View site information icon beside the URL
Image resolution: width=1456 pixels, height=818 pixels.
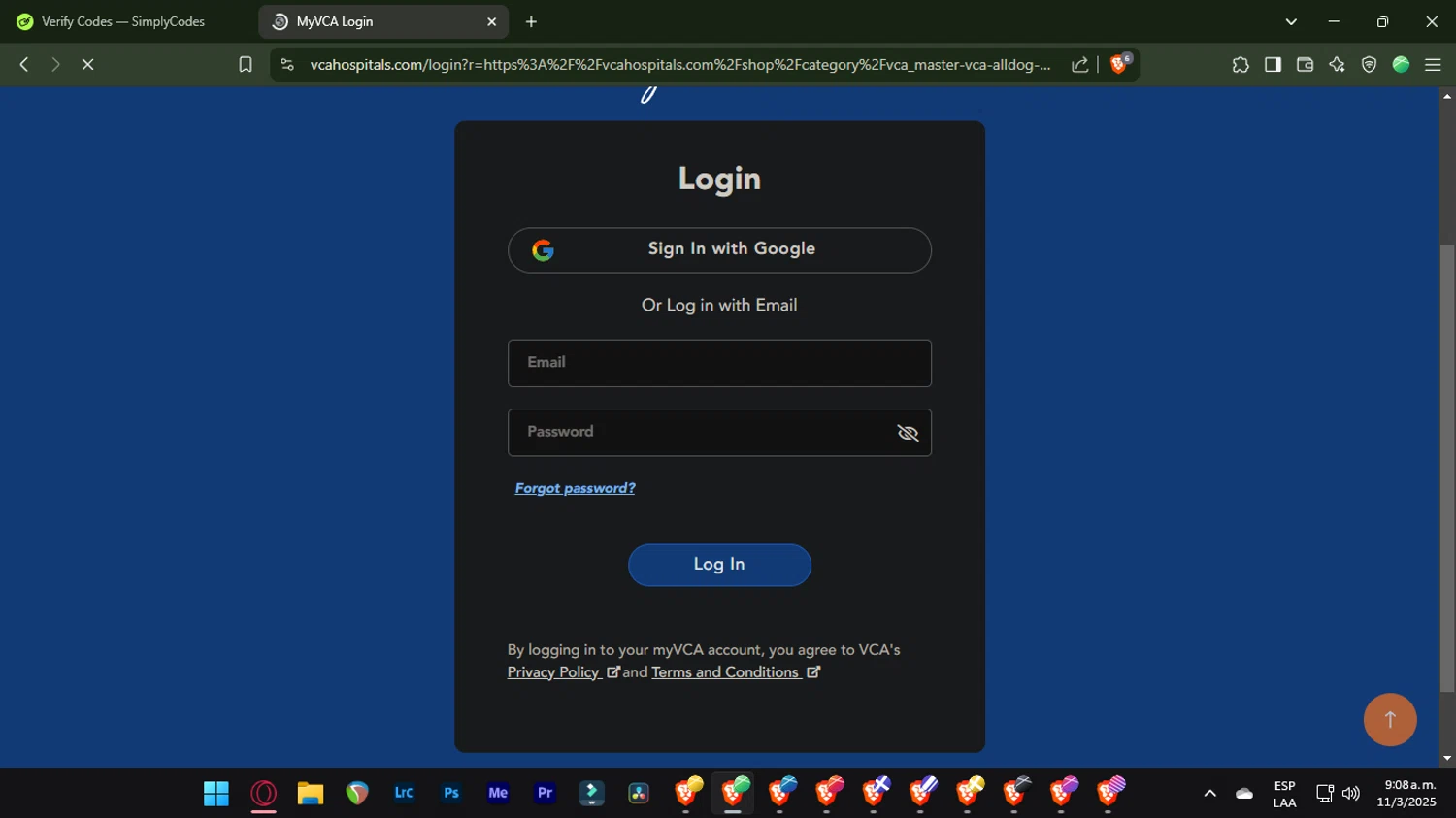point(286,64)
